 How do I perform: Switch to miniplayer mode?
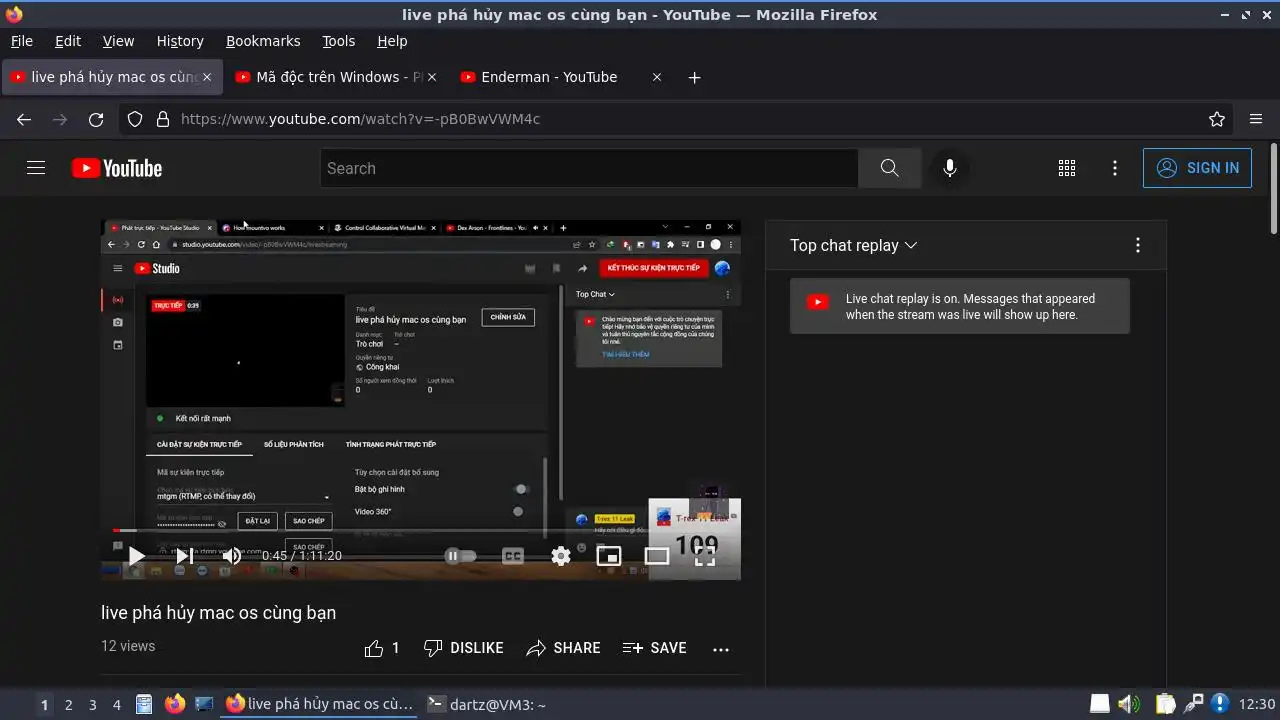point(609,556)
